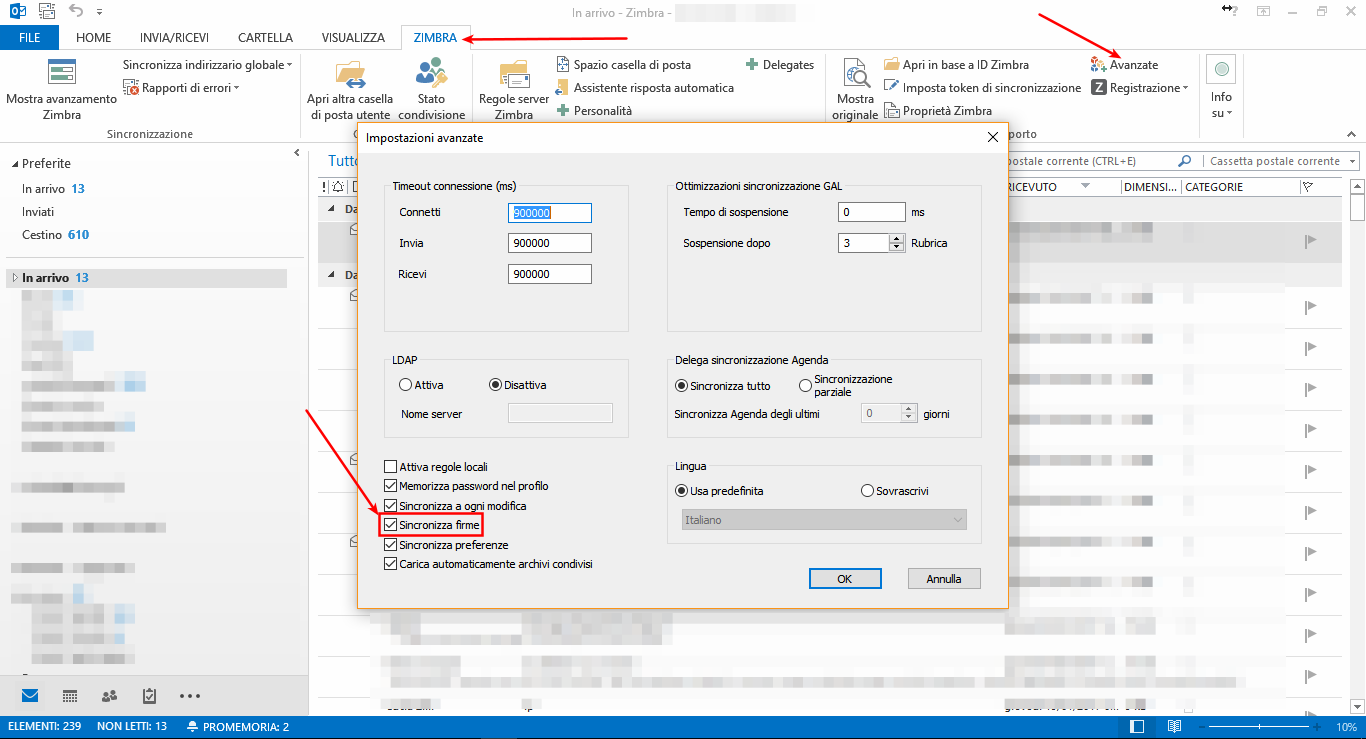Screen dimensions: 1366x739
Task: Click the Promemoria: 2 status item
Action: click(237, 727)
